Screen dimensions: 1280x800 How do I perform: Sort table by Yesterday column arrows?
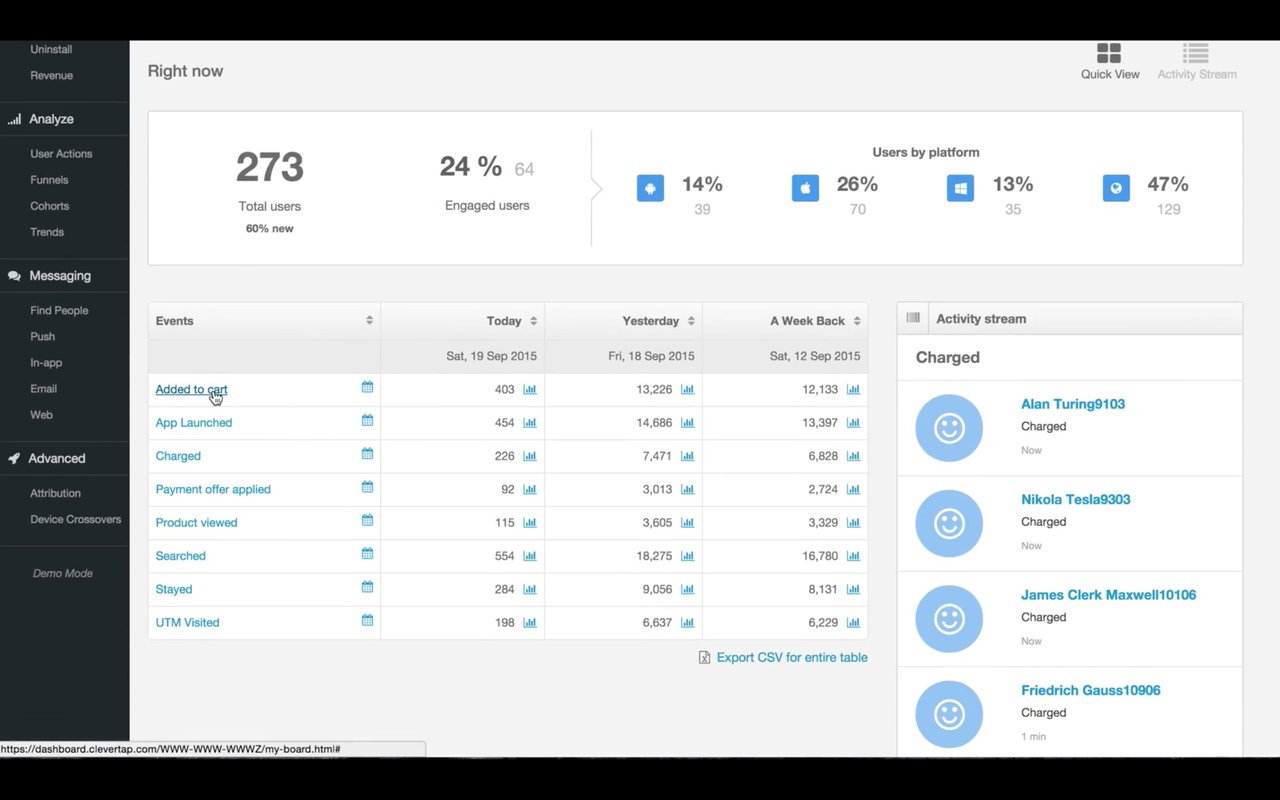(x=691, y=321)
